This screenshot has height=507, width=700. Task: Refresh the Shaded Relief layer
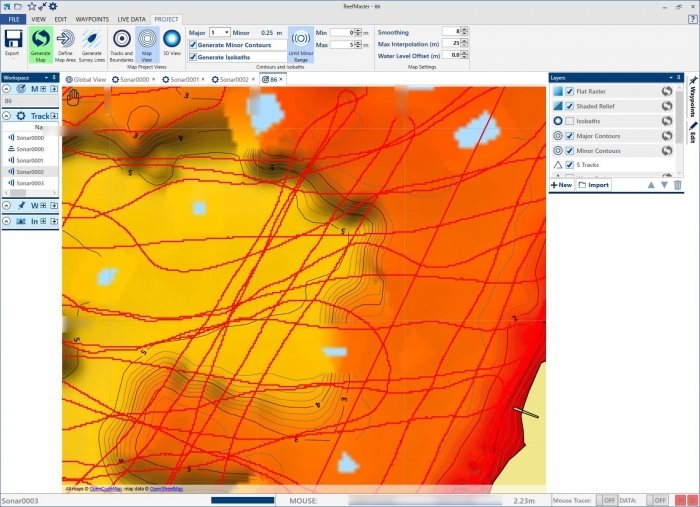click(x=666, y=106)
